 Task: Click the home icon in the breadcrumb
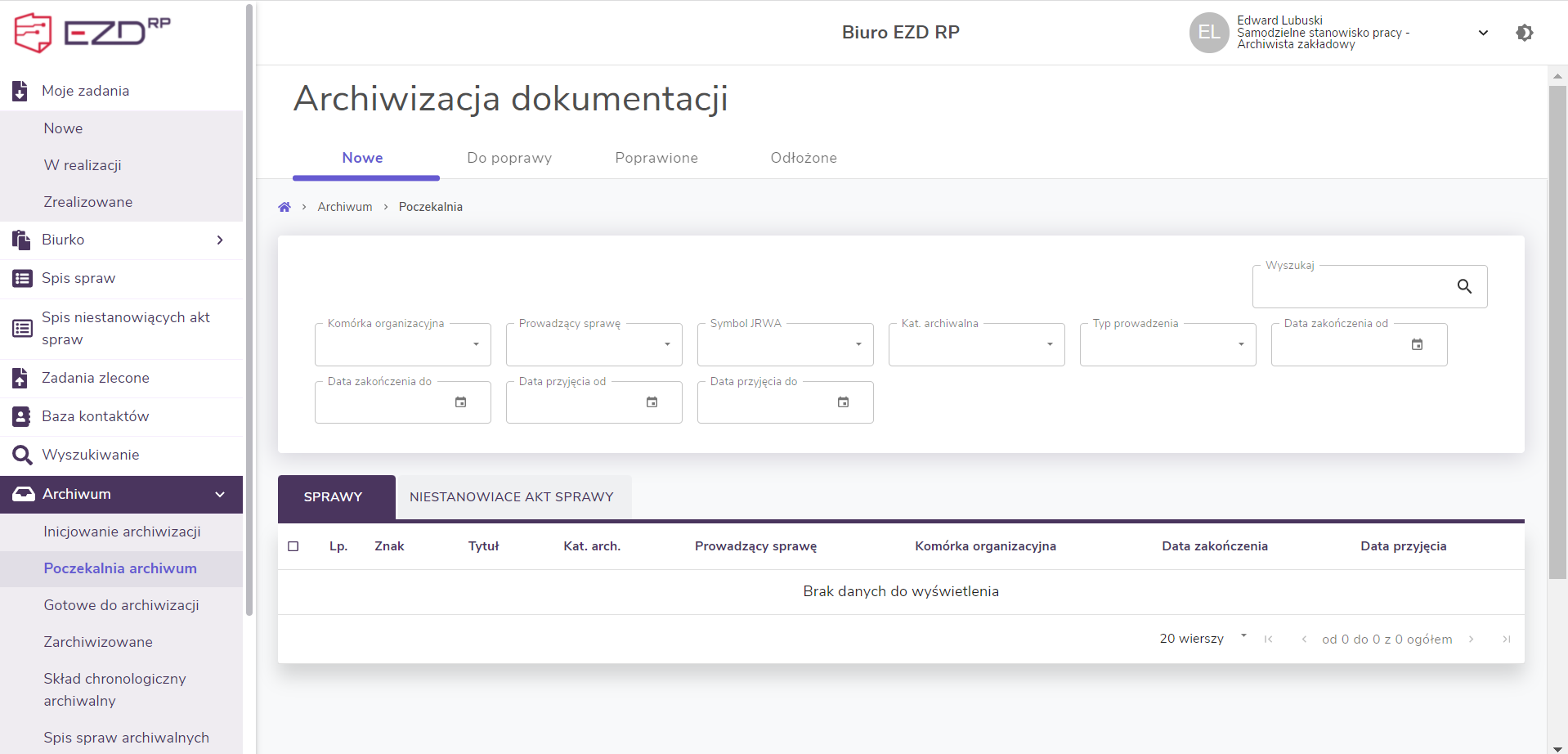[x=284, y=207]
